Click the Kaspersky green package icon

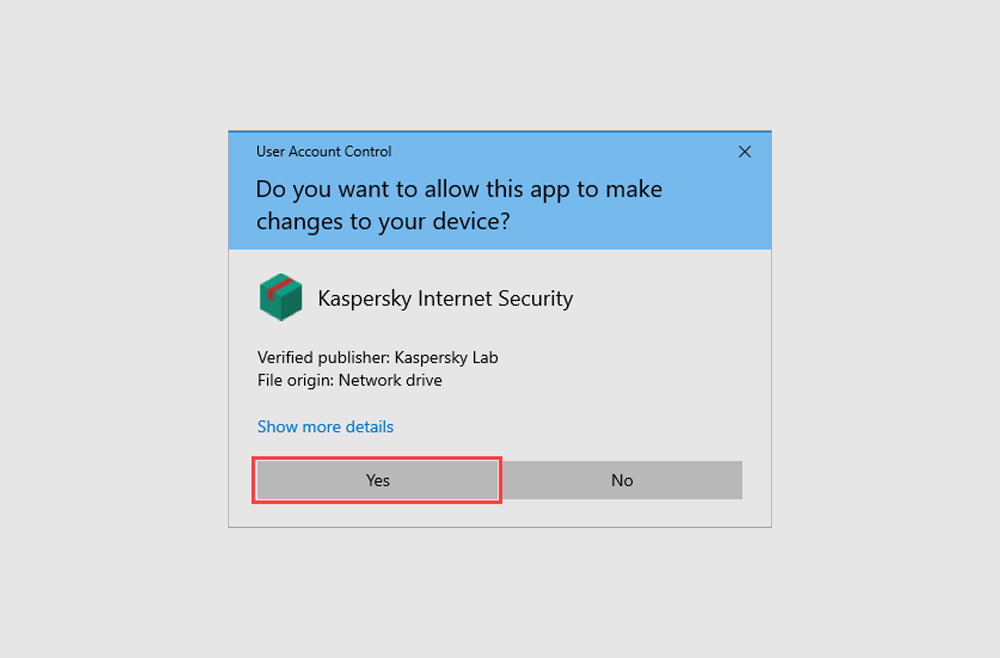pos(280,298)
